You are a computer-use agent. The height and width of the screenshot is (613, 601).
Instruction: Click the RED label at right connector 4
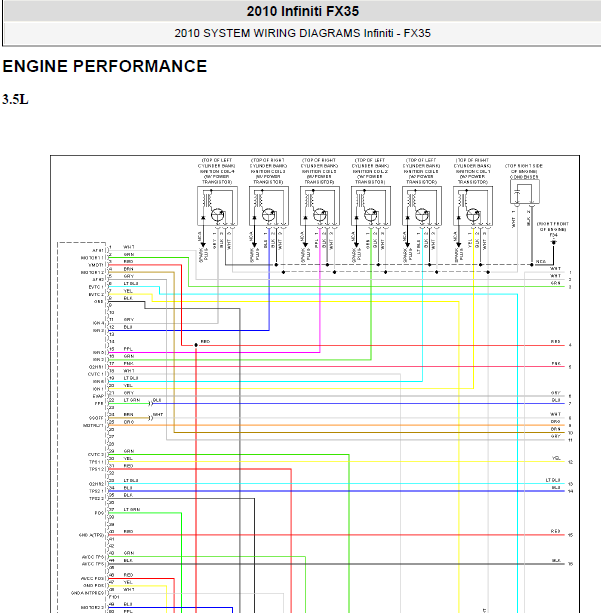pos(556,342)
